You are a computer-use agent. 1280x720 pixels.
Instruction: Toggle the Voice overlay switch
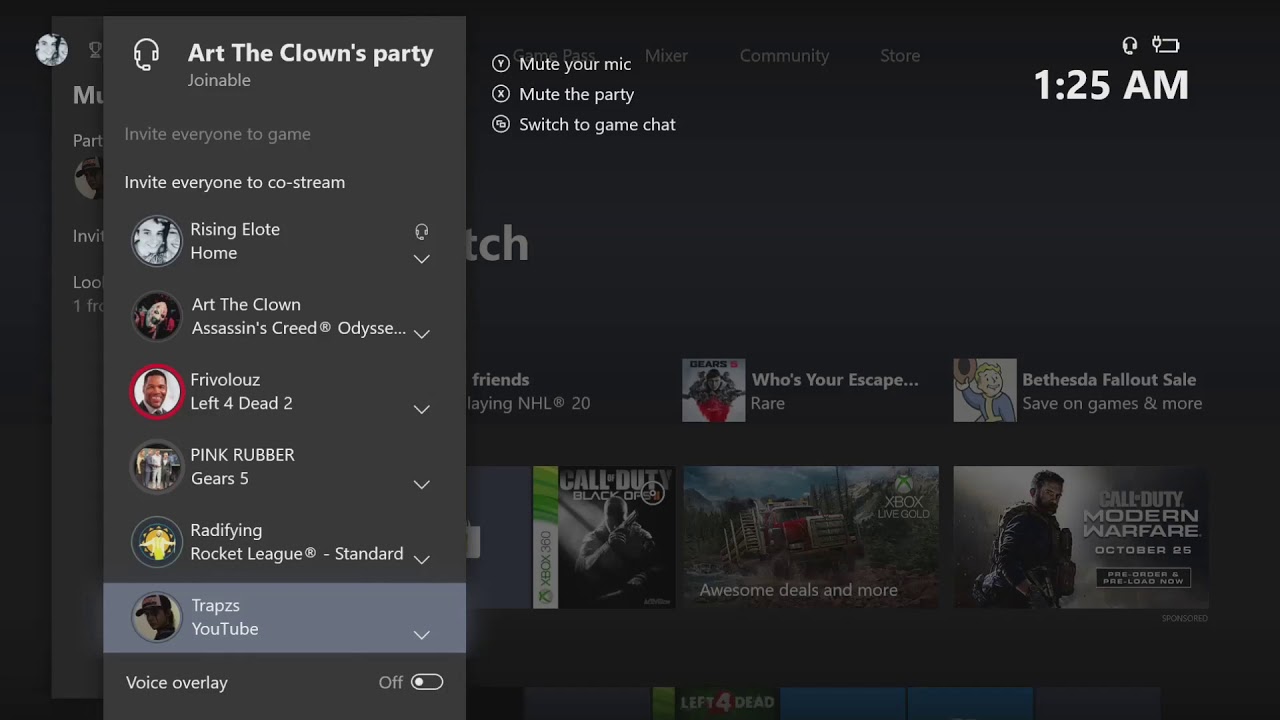tap(427, 682)
